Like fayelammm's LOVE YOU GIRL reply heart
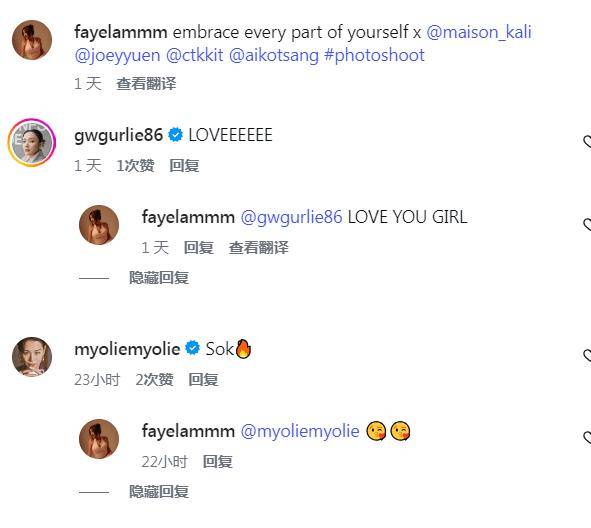 pos(587,224)
